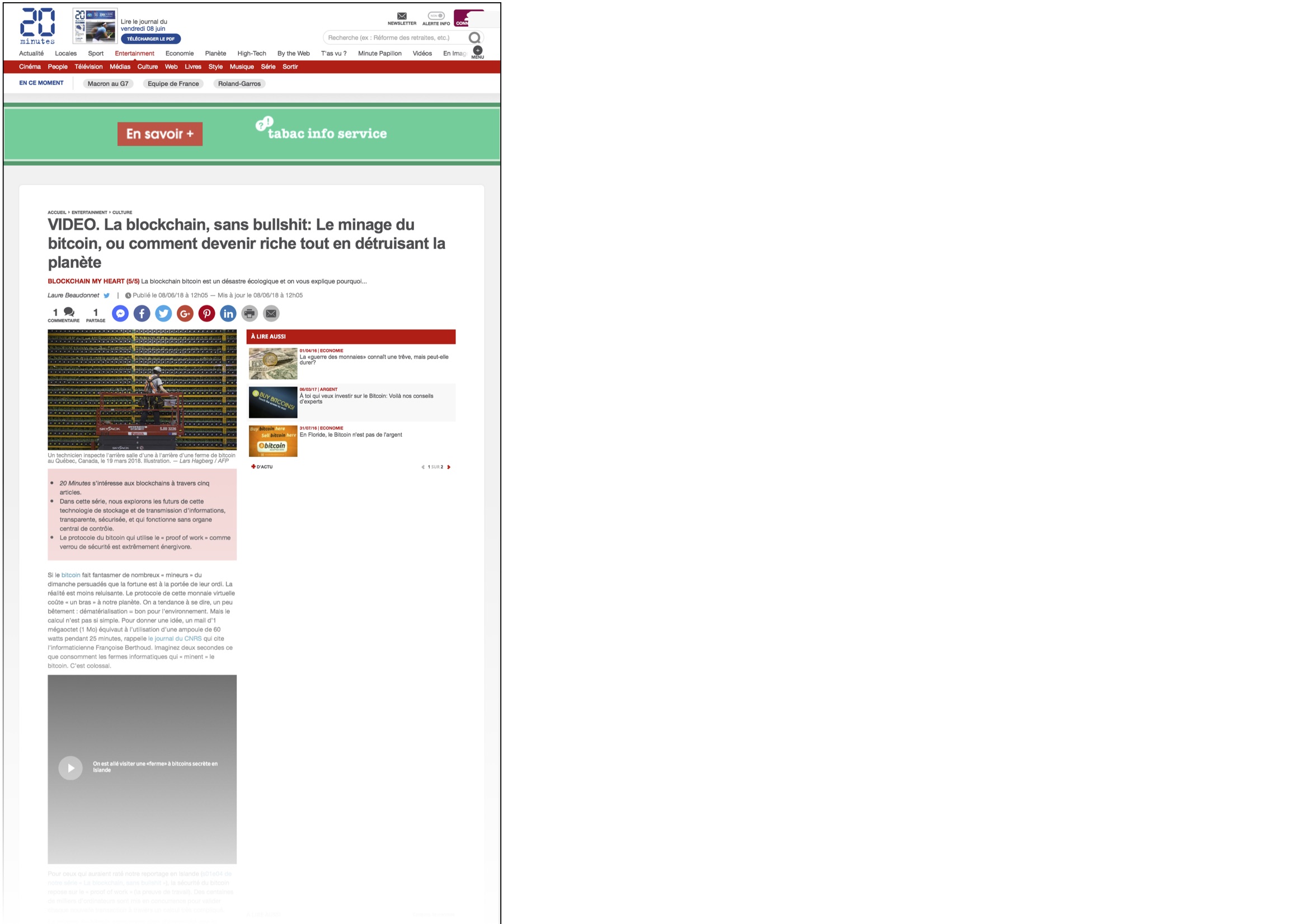Go to previous related articles page
Viewport: 1308px width, 924px height.
pyautogui.click(x=423, y=467)
